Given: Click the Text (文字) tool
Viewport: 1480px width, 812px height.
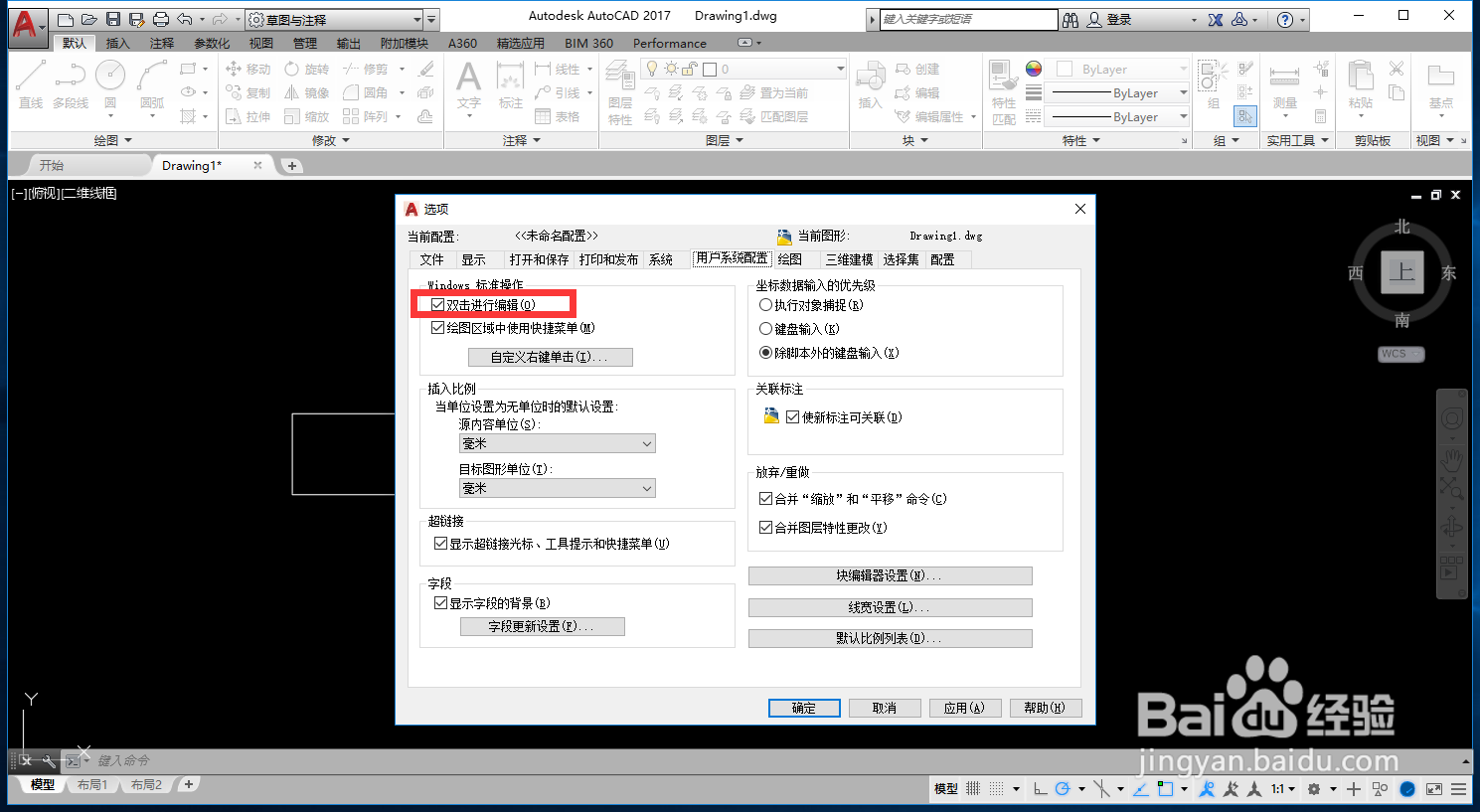Looking at the screenshot, I should click(x=469, y=86).
